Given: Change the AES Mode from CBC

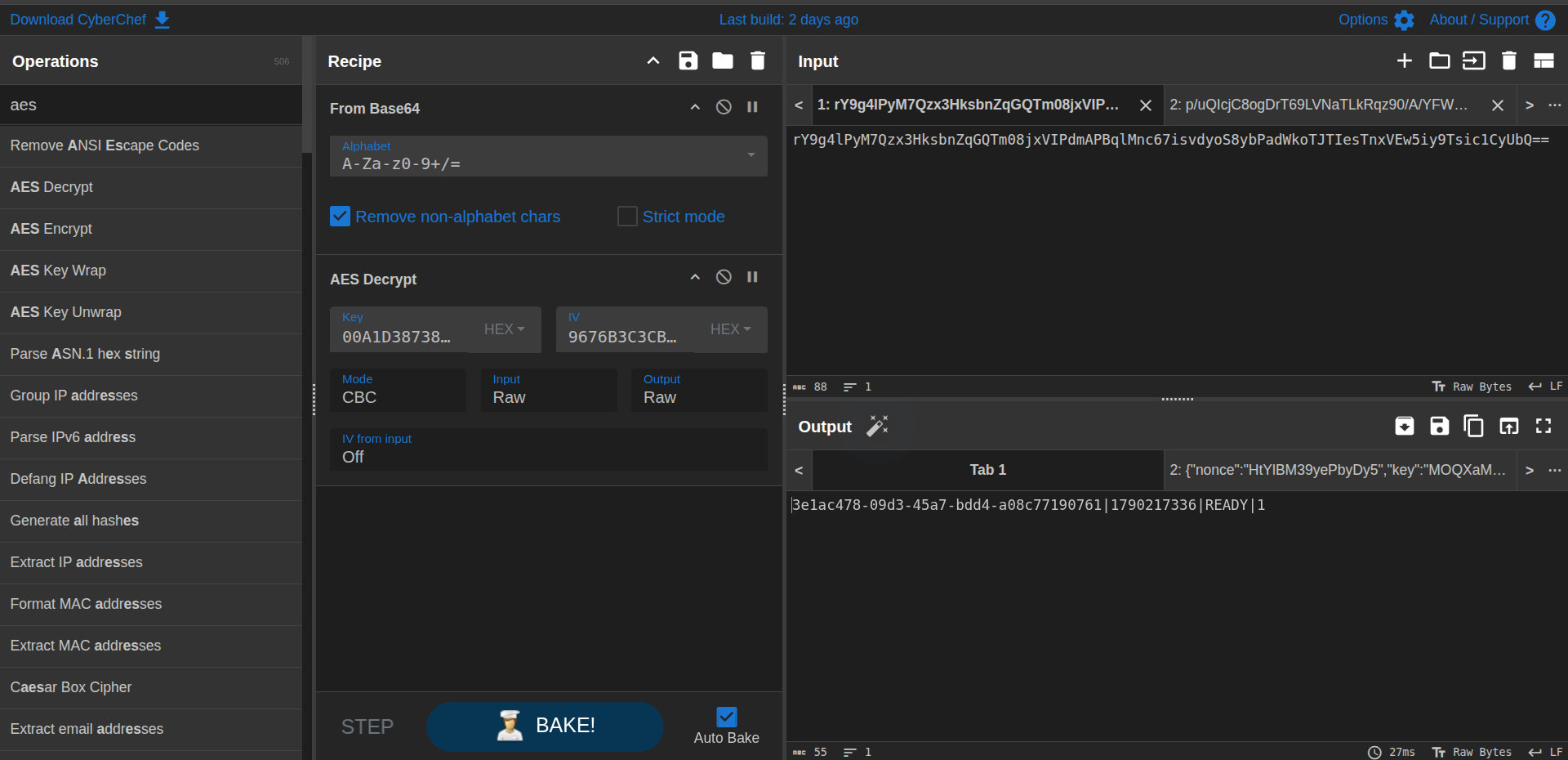Looking at the screenshot, I should (x=398, y=390).
